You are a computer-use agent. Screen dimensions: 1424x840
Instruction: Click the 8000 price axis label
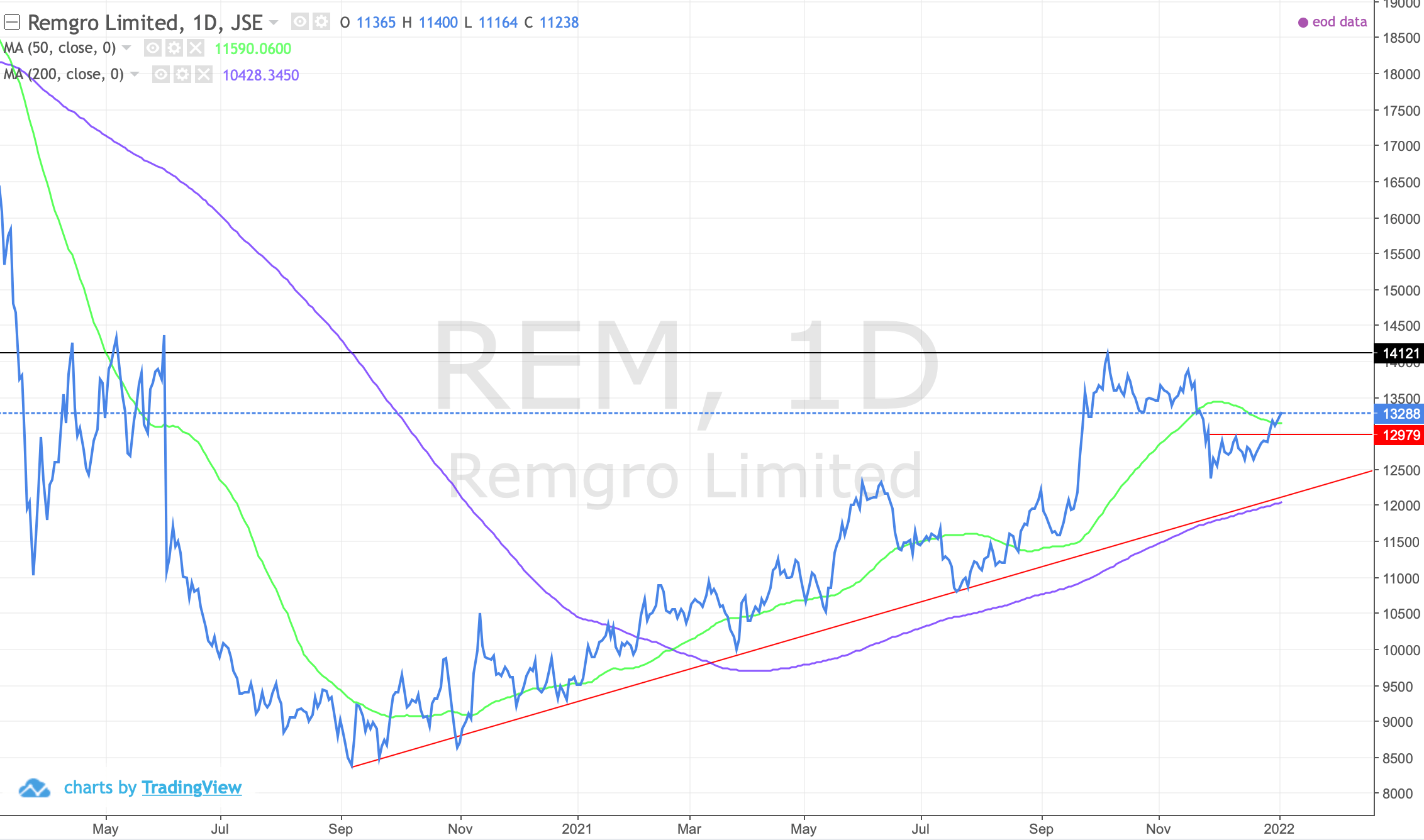1398,793
